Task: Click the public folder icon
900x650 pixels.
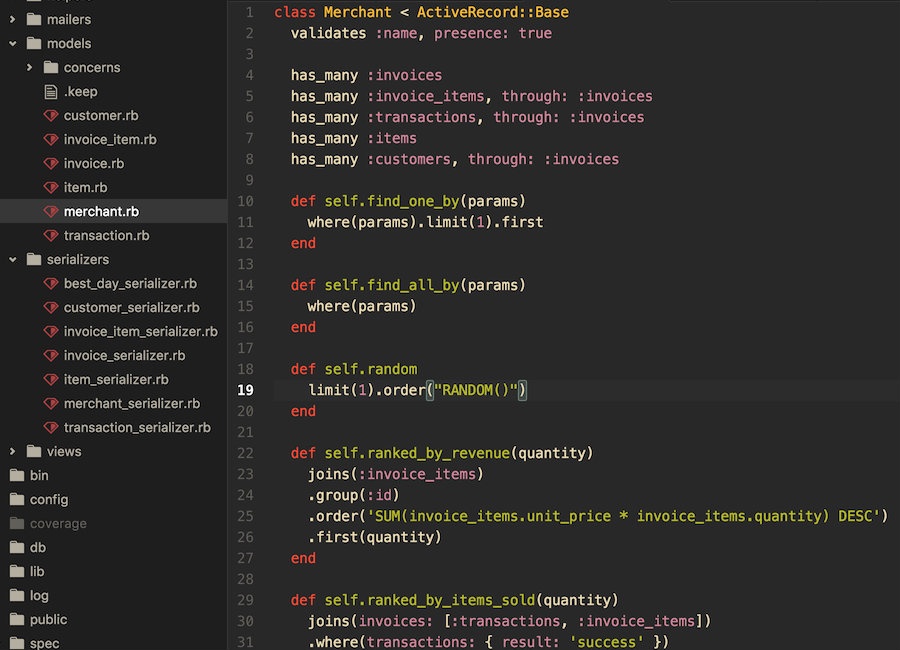Action: coord(17,620)
